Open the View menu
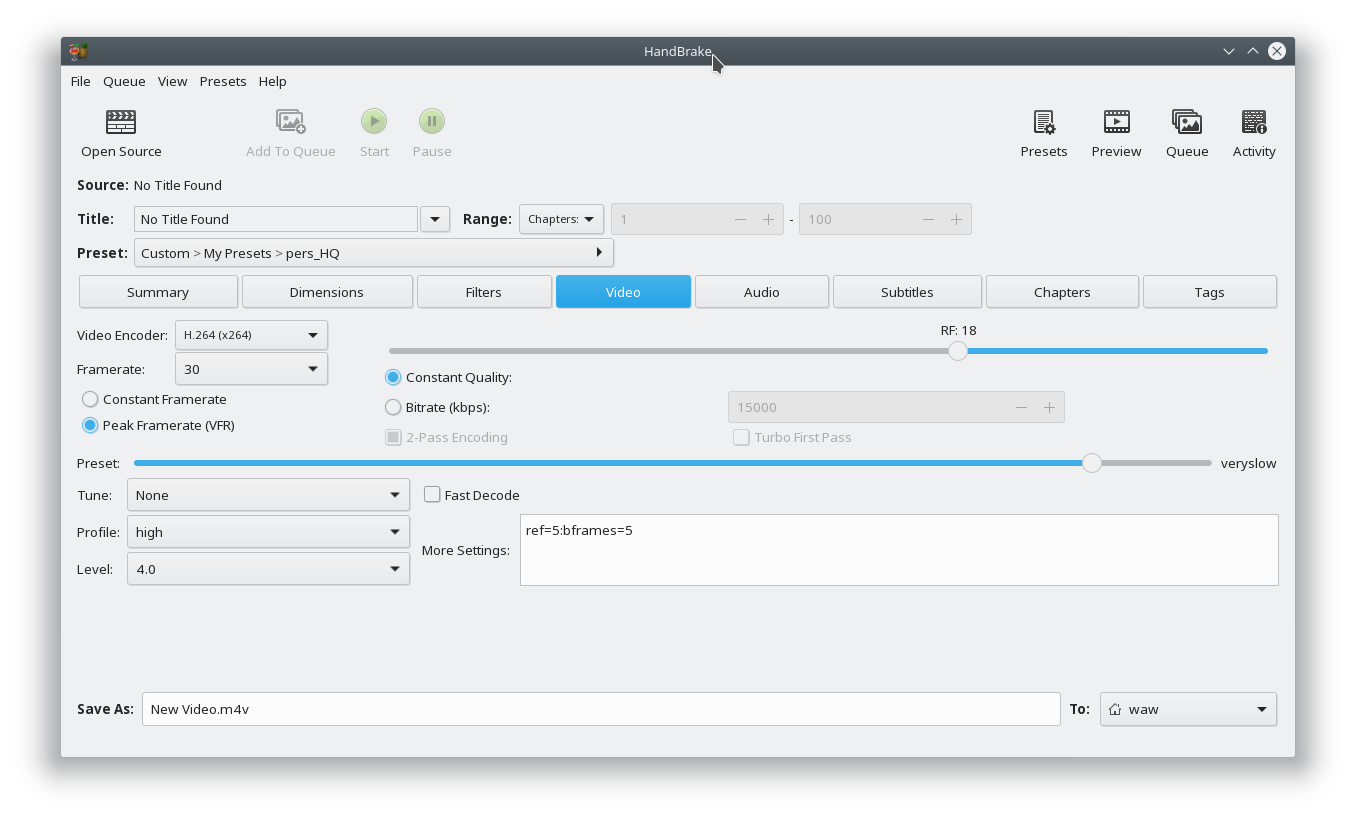This screenshot has width=1356, height=818. [x=172, y=81]
